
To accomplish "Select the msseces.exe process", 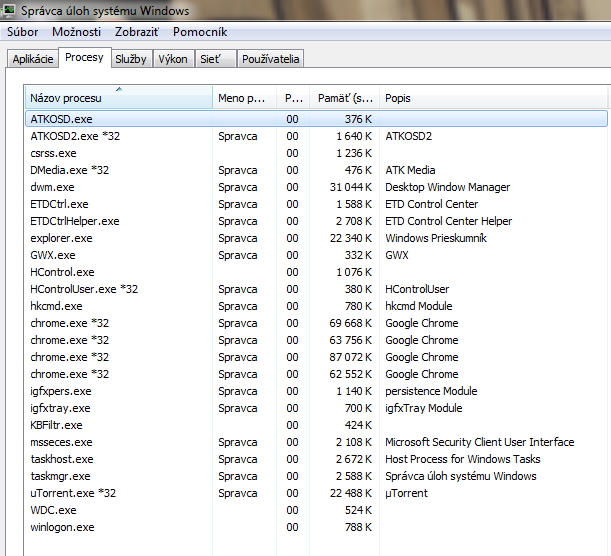I will (x=61, y=442).
